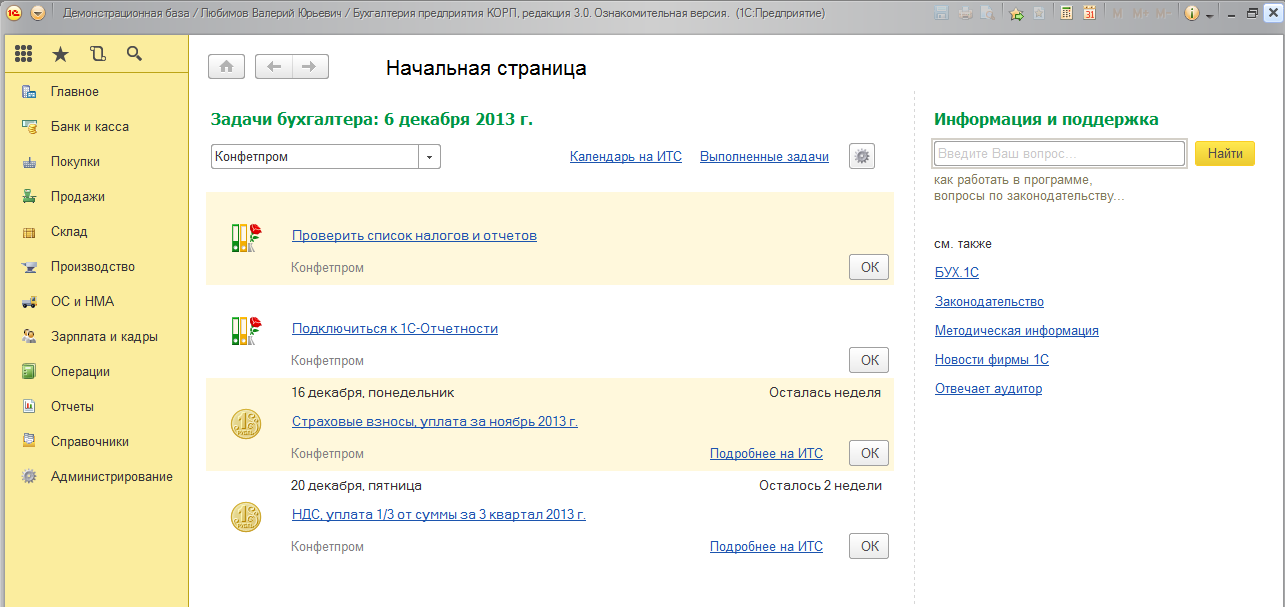
Task: Expand the Конфетпром organization dropdown arrow
Action: point(430,157)
